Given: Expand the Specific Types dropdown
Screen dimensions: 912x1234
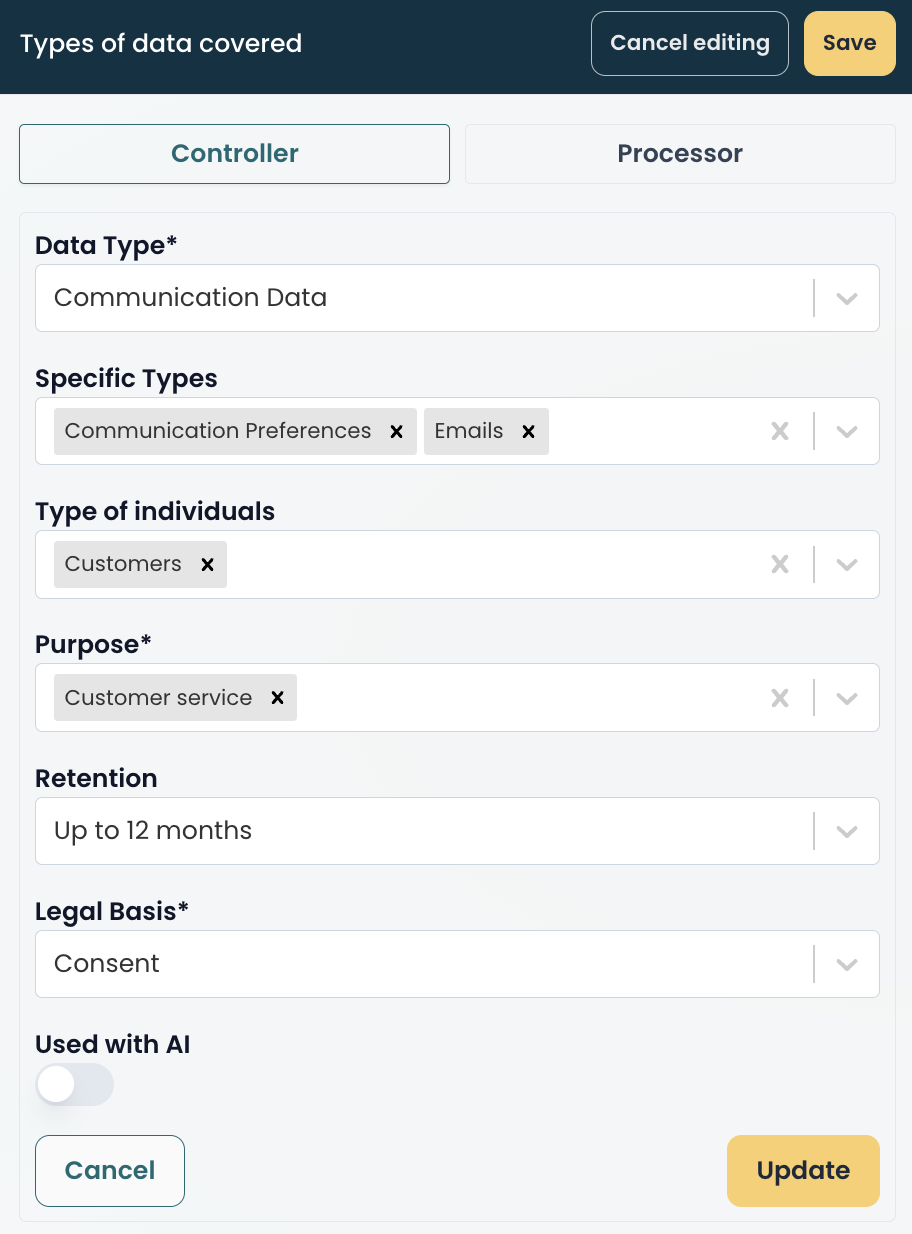Looking at the screenshot, I should coord(846,431).
